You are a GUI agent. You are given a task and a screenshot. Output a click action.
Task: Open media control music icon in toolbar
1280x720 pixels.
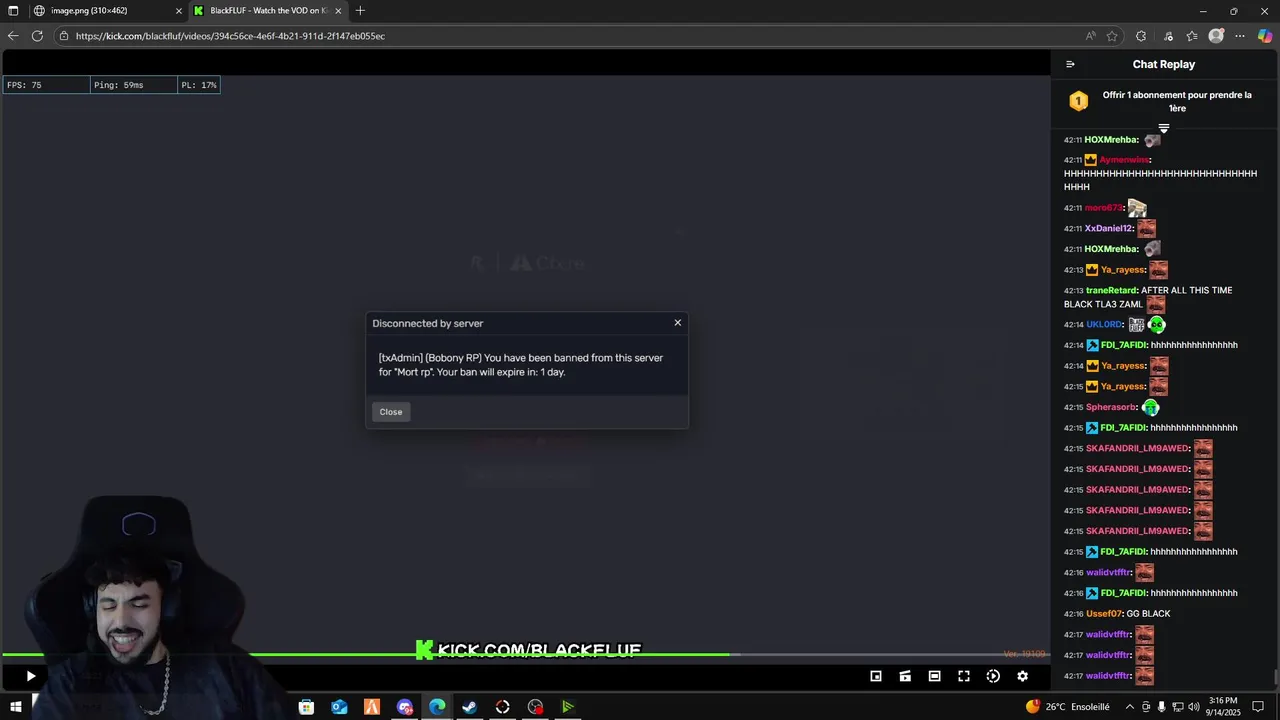coord(1168,36)
